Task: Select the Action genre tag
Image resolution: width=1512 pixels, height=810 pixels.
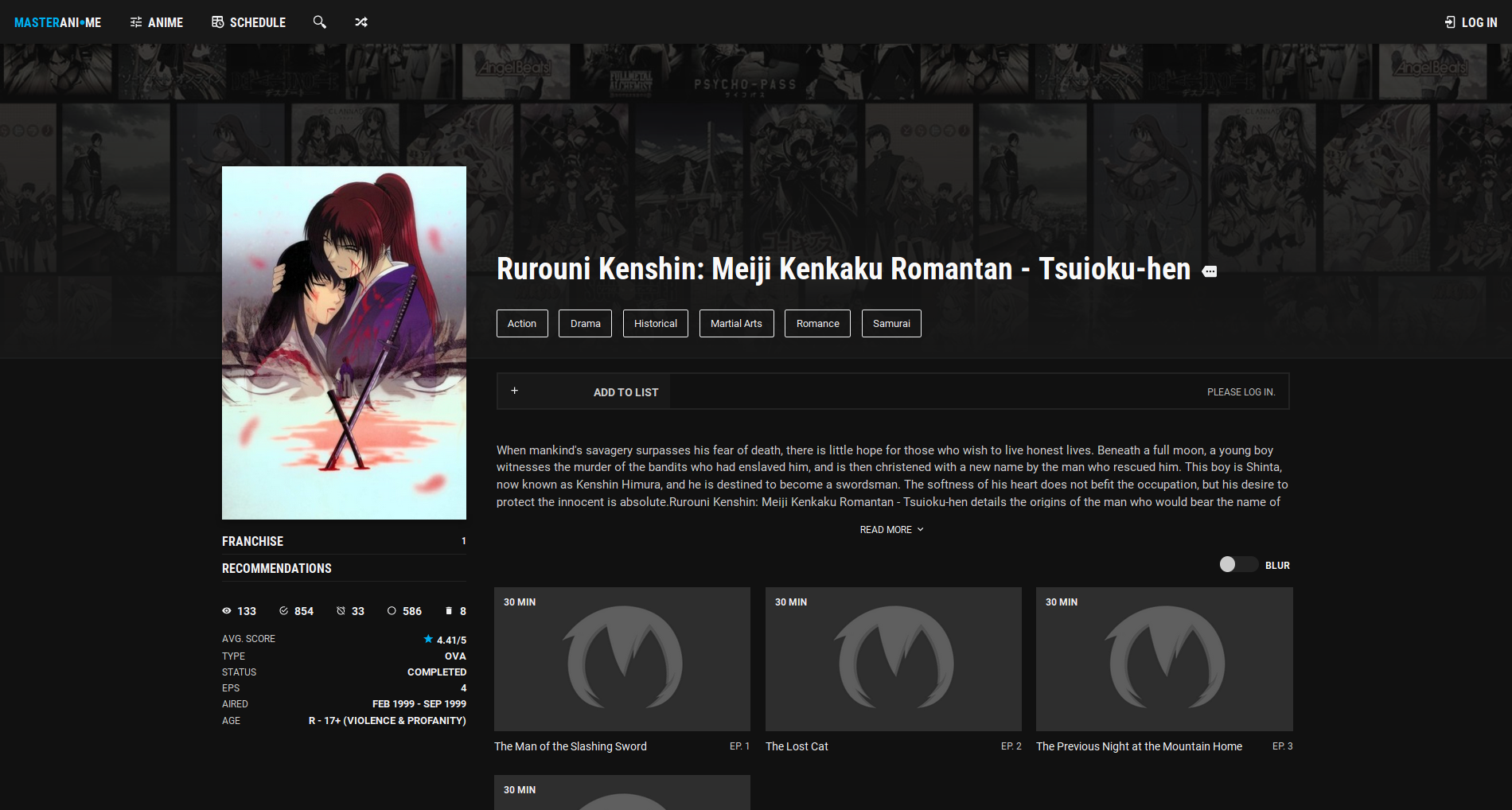Action: tap(522, 323)
